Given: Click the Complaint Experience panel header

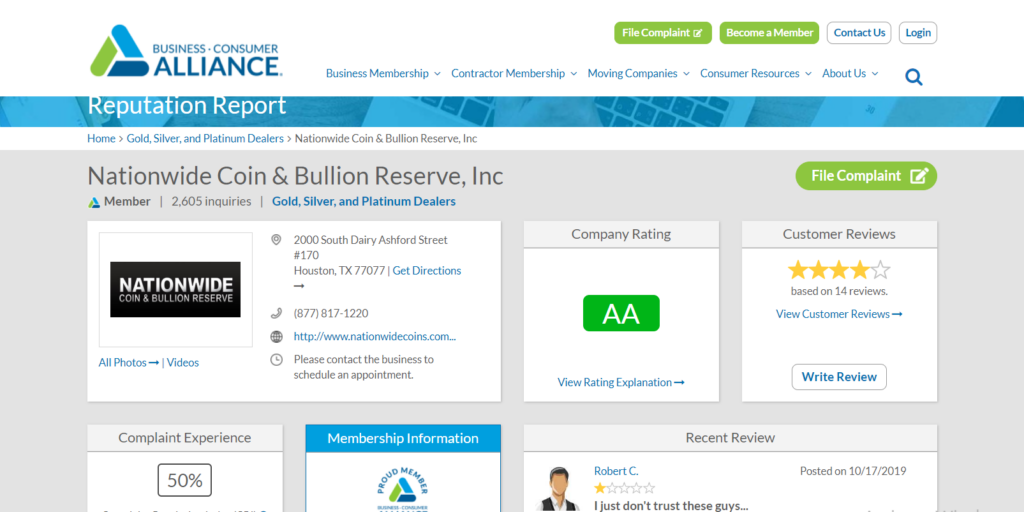Looking at the screenshot, I should click(x=185, y=438).
